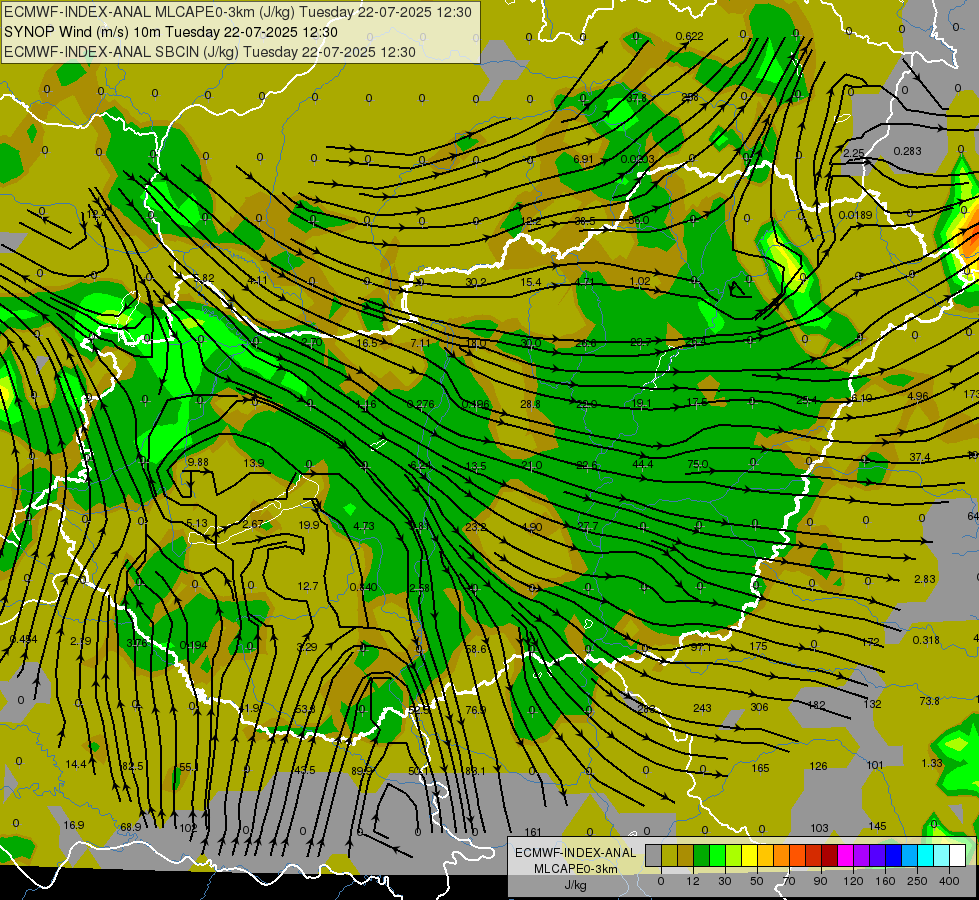Click the map value 15.4
979x900 pixels.
pyautogui.click(x=531, y=282)
